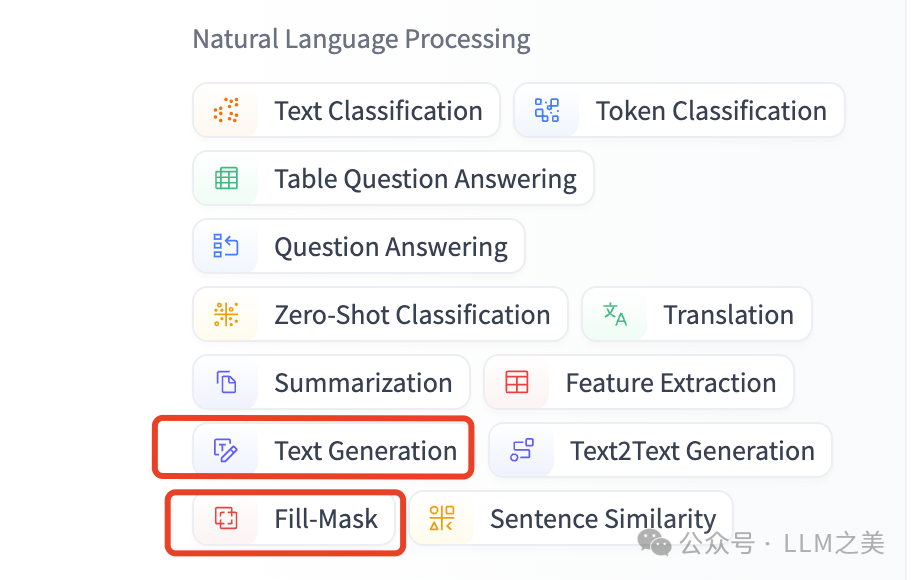Click the Natural Language Processing heading
Screen dimensions: 914x580
pyautogui.click(x=361, y=40)
